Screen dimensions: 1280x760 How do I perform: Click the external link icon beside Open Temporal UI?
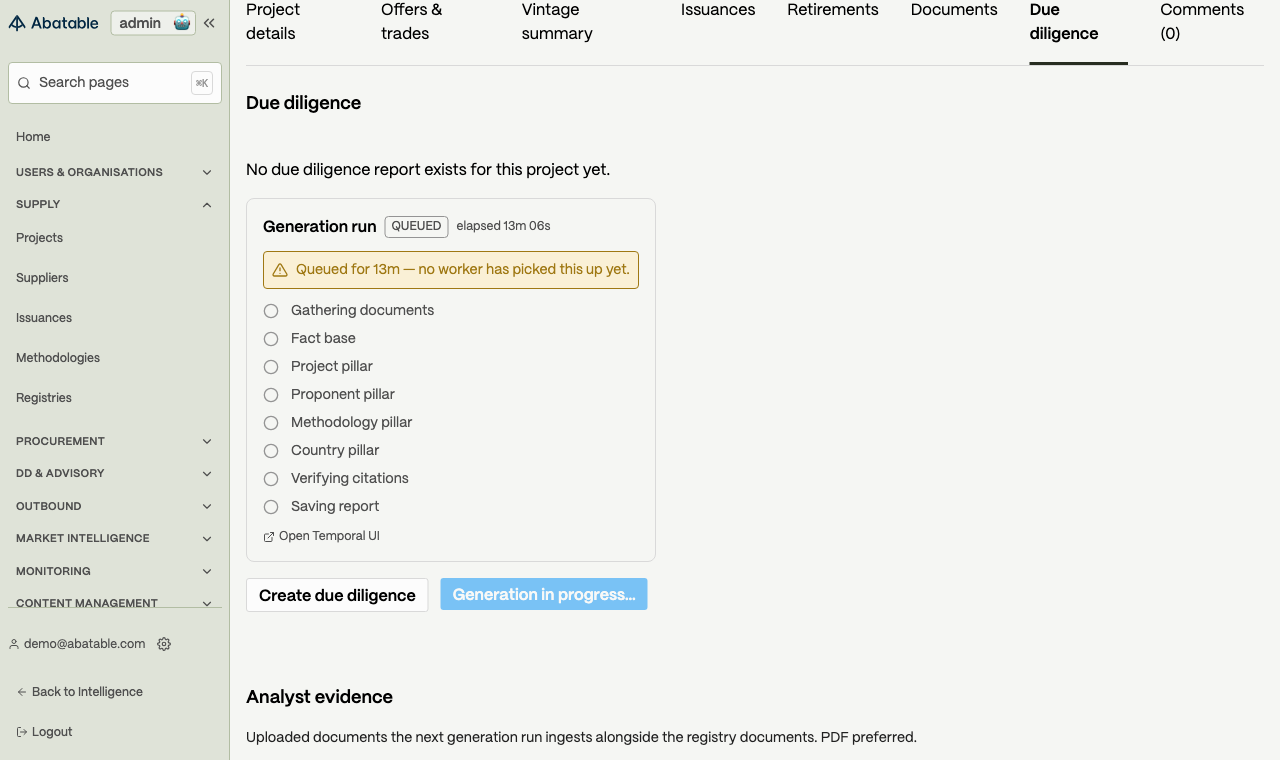point(269,537)
